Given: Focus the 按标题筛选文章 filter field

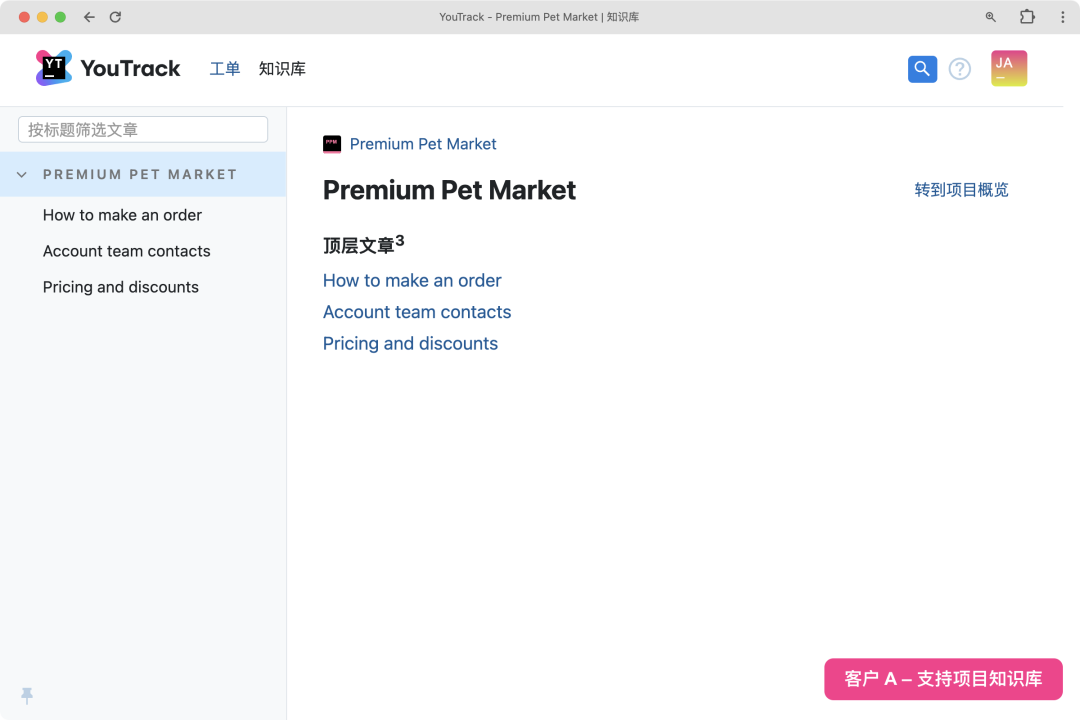Looking at the screenshot, I should pyautogui.click(x=143, y=130).
